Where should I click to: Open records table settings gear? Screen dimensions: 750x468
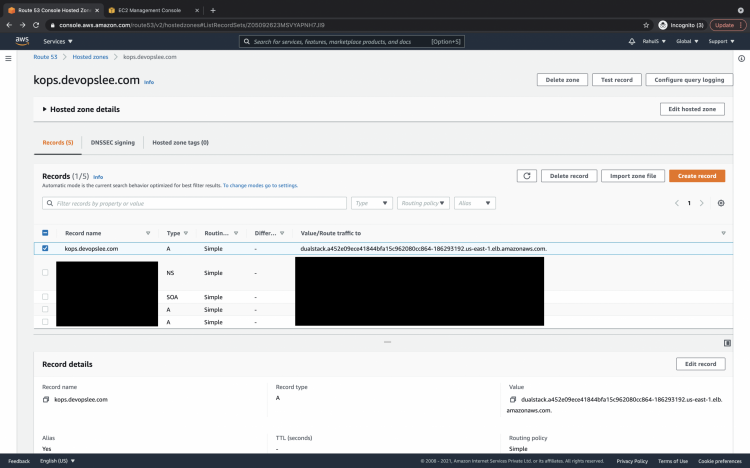[721, 203]
